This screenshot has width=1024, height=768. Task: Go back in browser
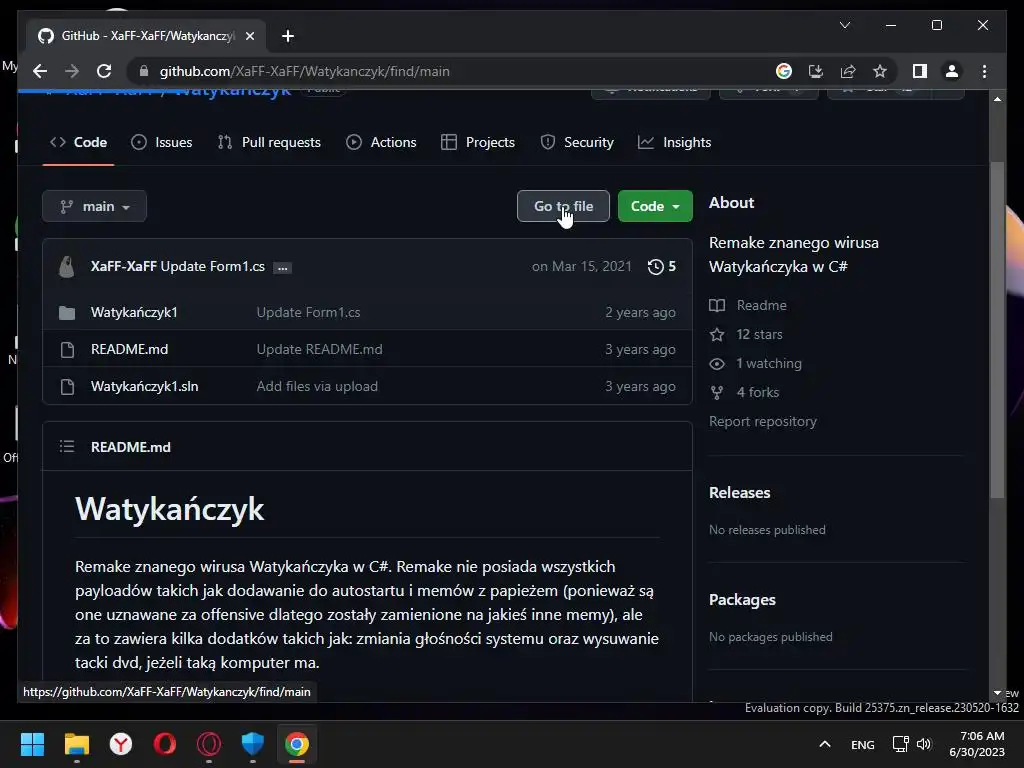point(40,71)
